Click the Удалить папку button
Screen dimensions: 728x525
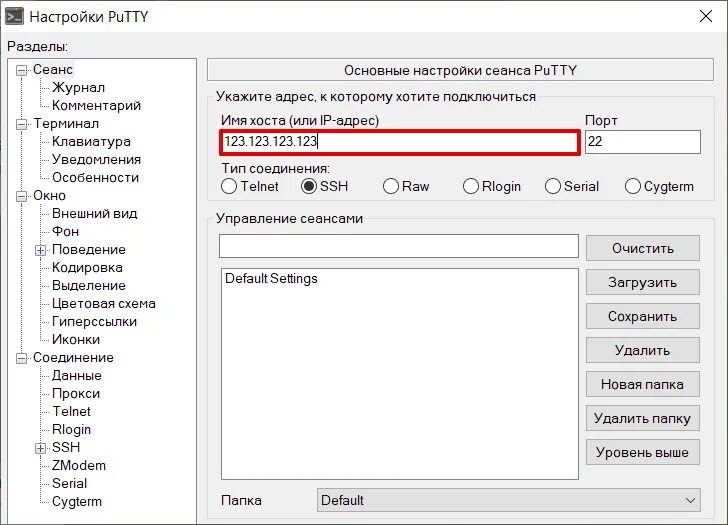point(643,418)
